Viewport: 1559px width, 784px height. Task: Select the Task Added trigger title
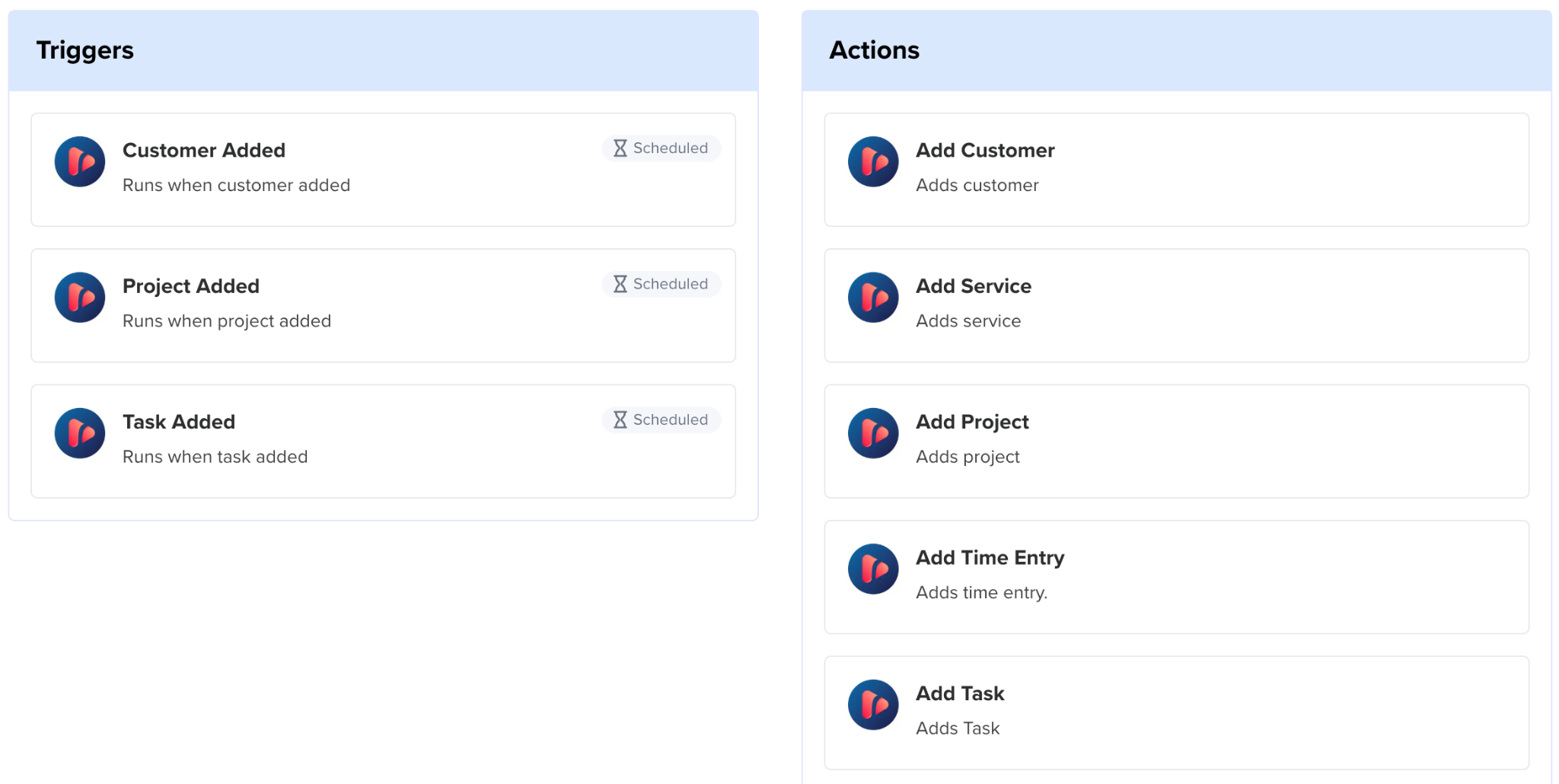point(179,422)
